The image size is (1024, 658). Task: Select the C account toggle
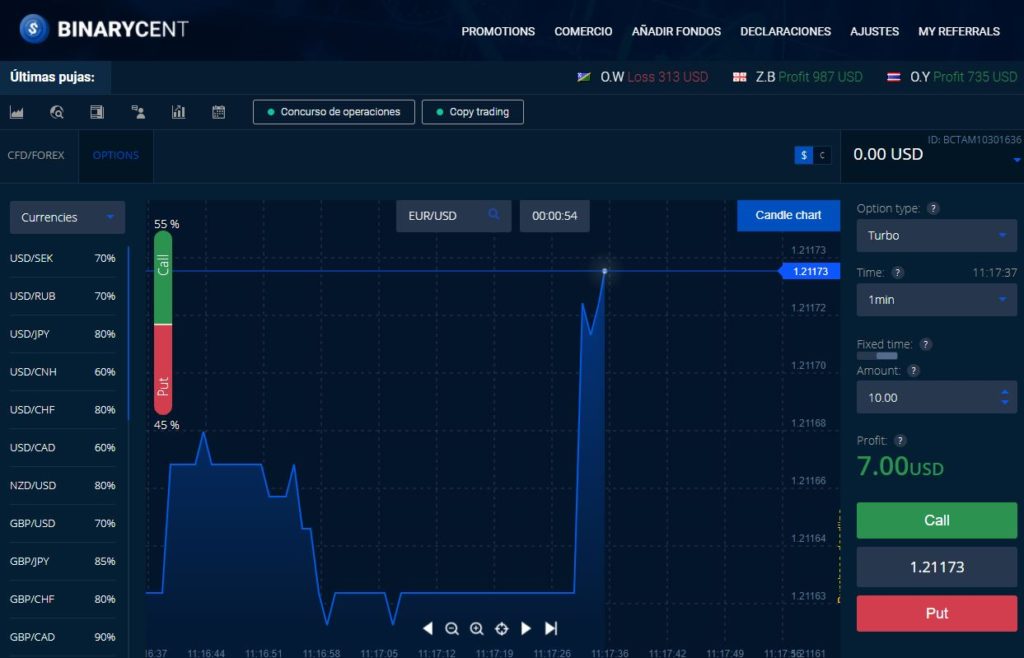[822, 155]
